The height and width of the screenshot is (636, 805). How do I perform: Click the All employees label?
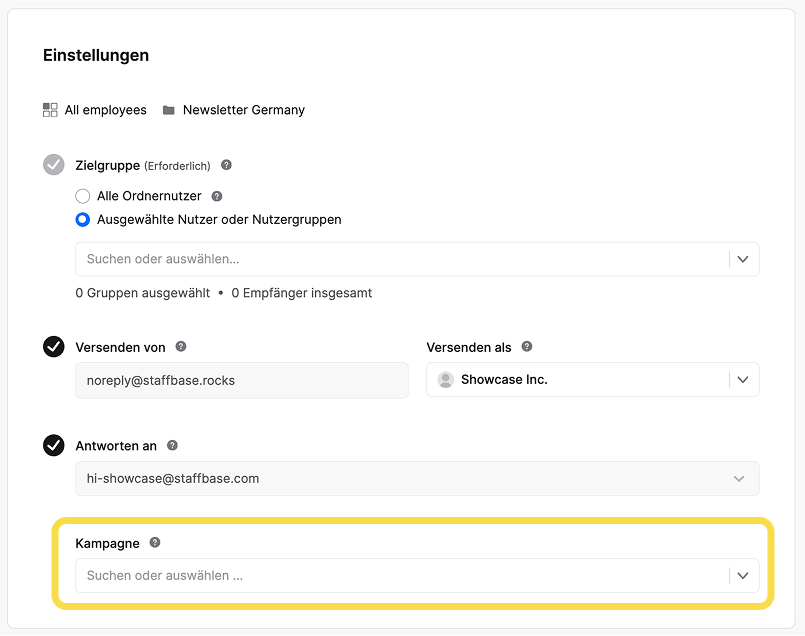pos(105,110)
